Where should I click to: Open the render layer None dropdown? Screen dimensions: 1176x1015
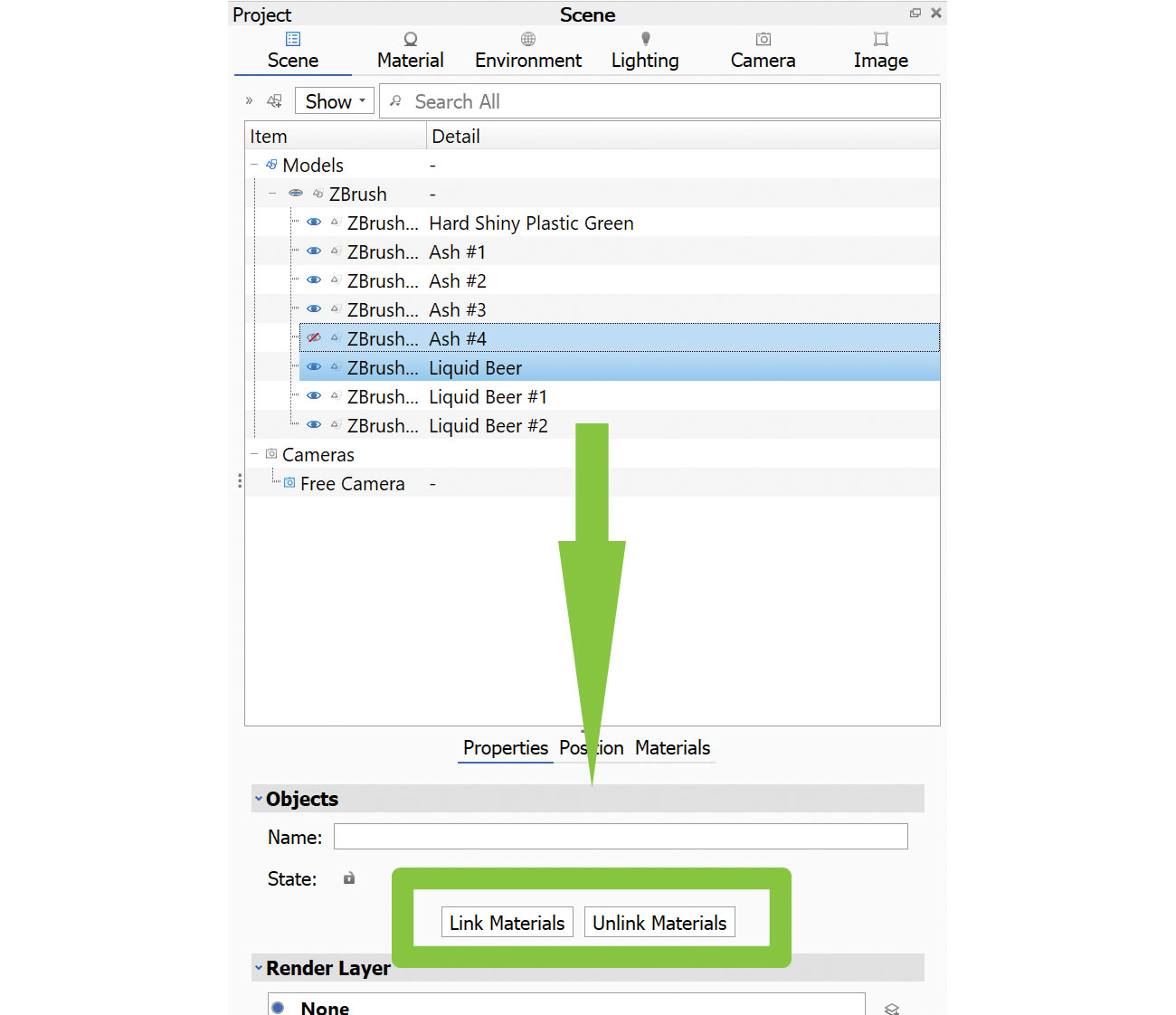click(566, 1005)
